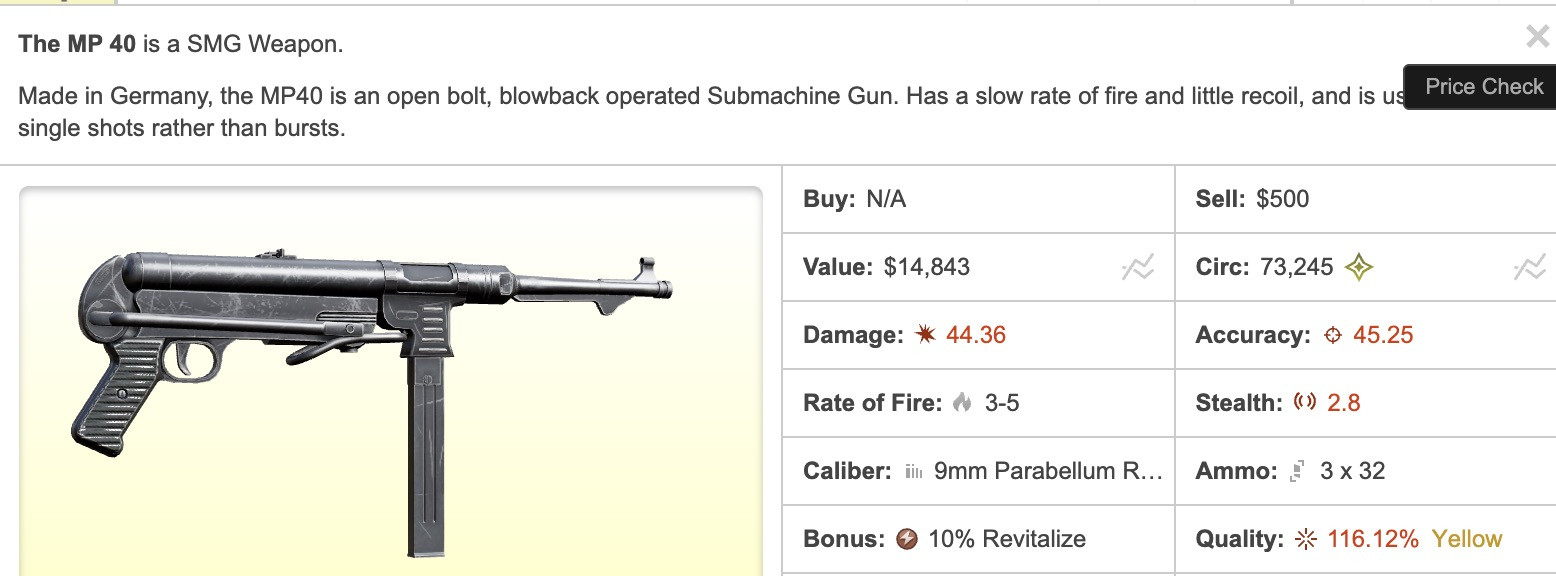
Task: Open the Value price history chart icon
Action: pos(1138,267)
